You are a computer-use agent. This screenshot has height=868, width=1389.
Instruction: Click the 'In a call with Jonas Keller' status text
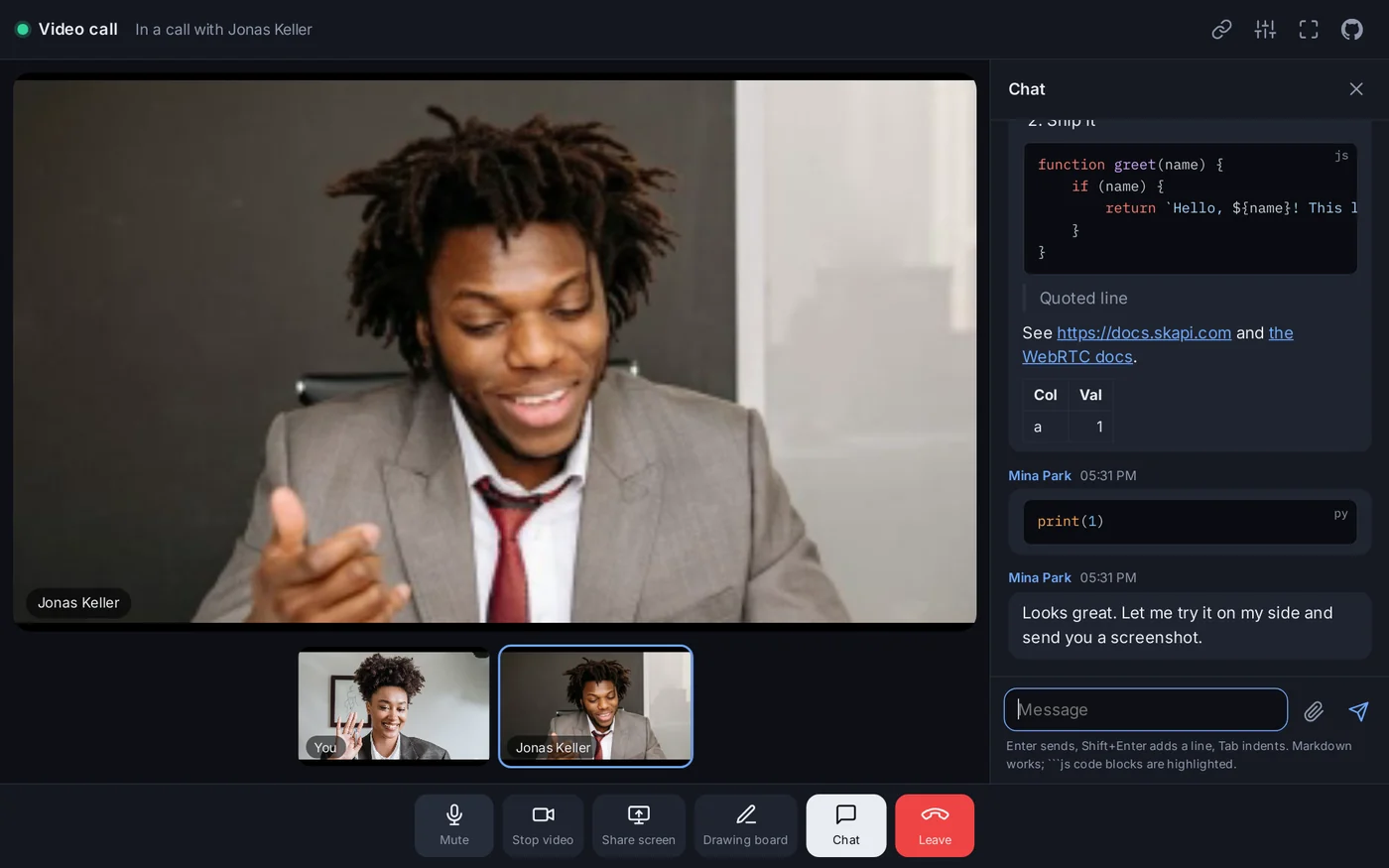[223, 30]
